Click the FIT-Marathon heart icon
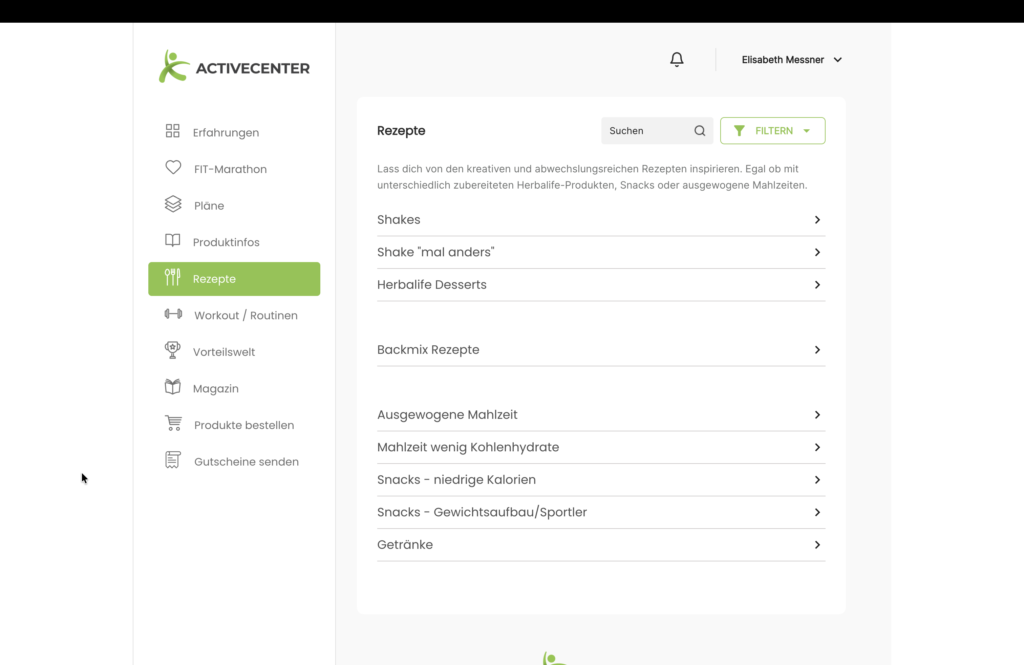The image size is (1024, 665). pos(172,168)
